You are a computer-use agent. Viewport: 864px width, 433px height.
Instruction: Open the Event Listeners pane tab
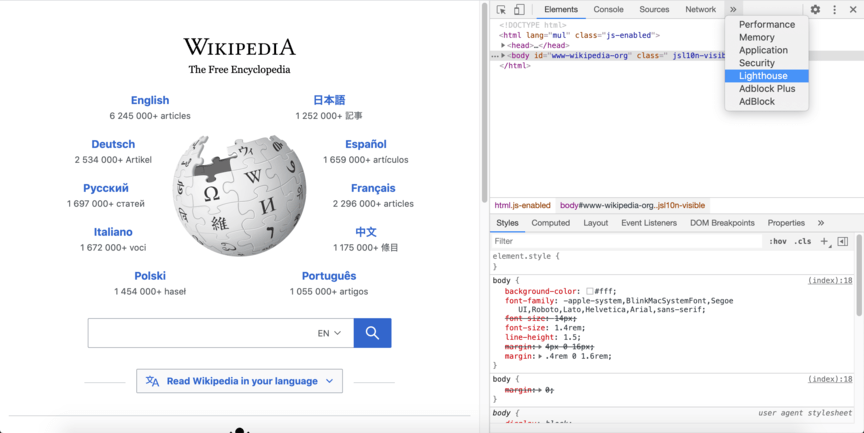[x=649, y=223]
